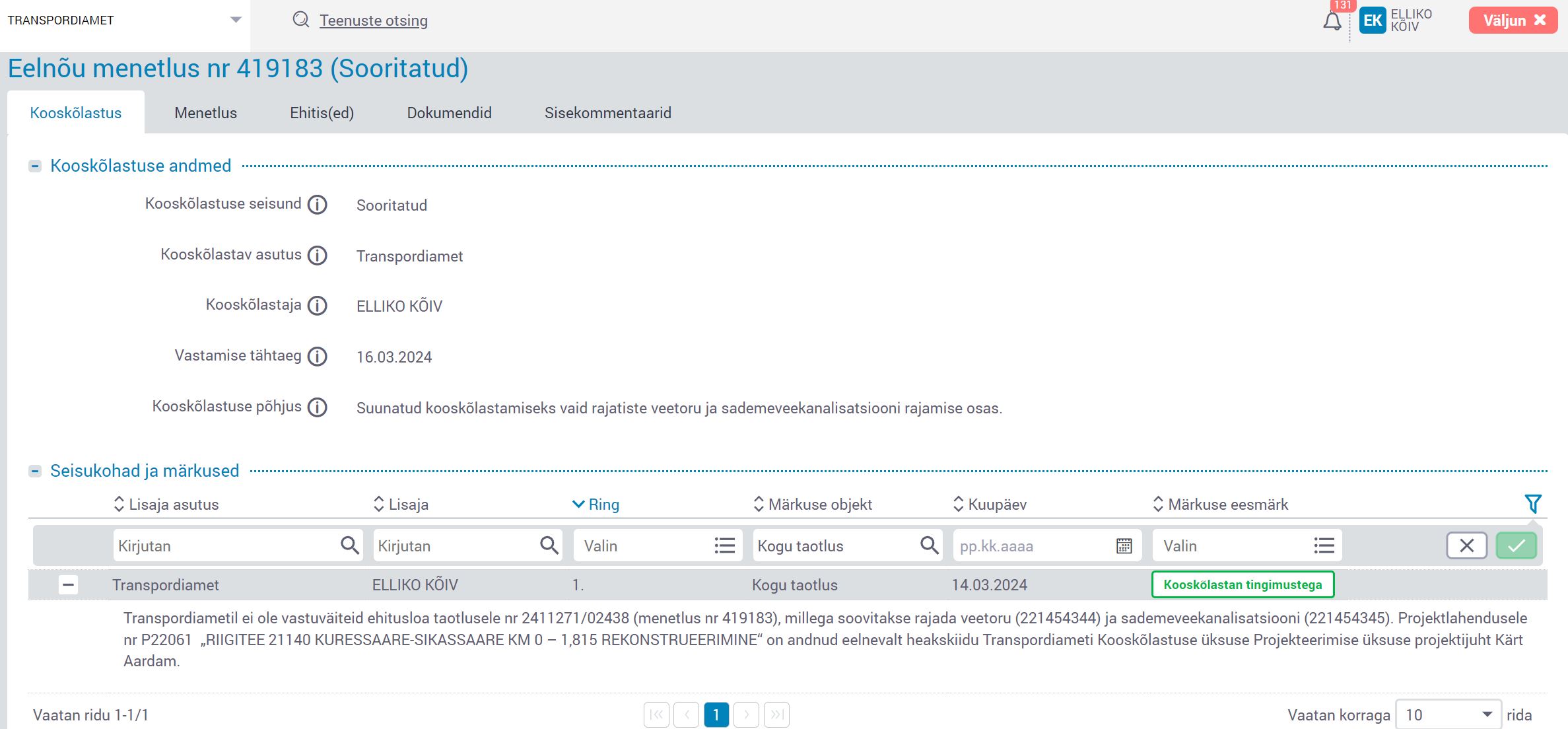The width and height of the screenshot is (1568, 729).
Task: Open the rows-per-page dropdown showing 10
Action: (1449, 714)
